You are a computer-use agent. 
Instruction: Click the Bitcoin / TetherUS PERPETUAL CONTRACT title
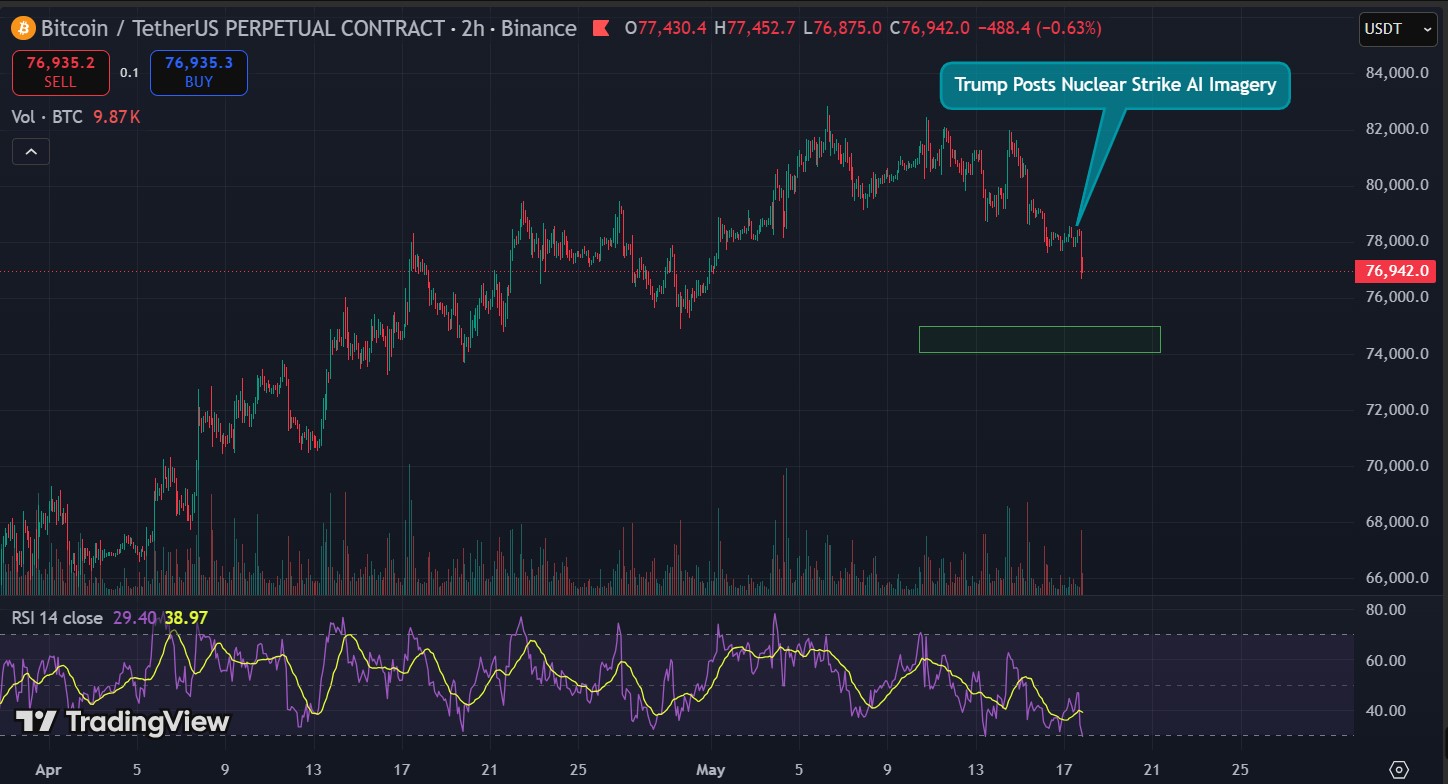coord(245,28)
